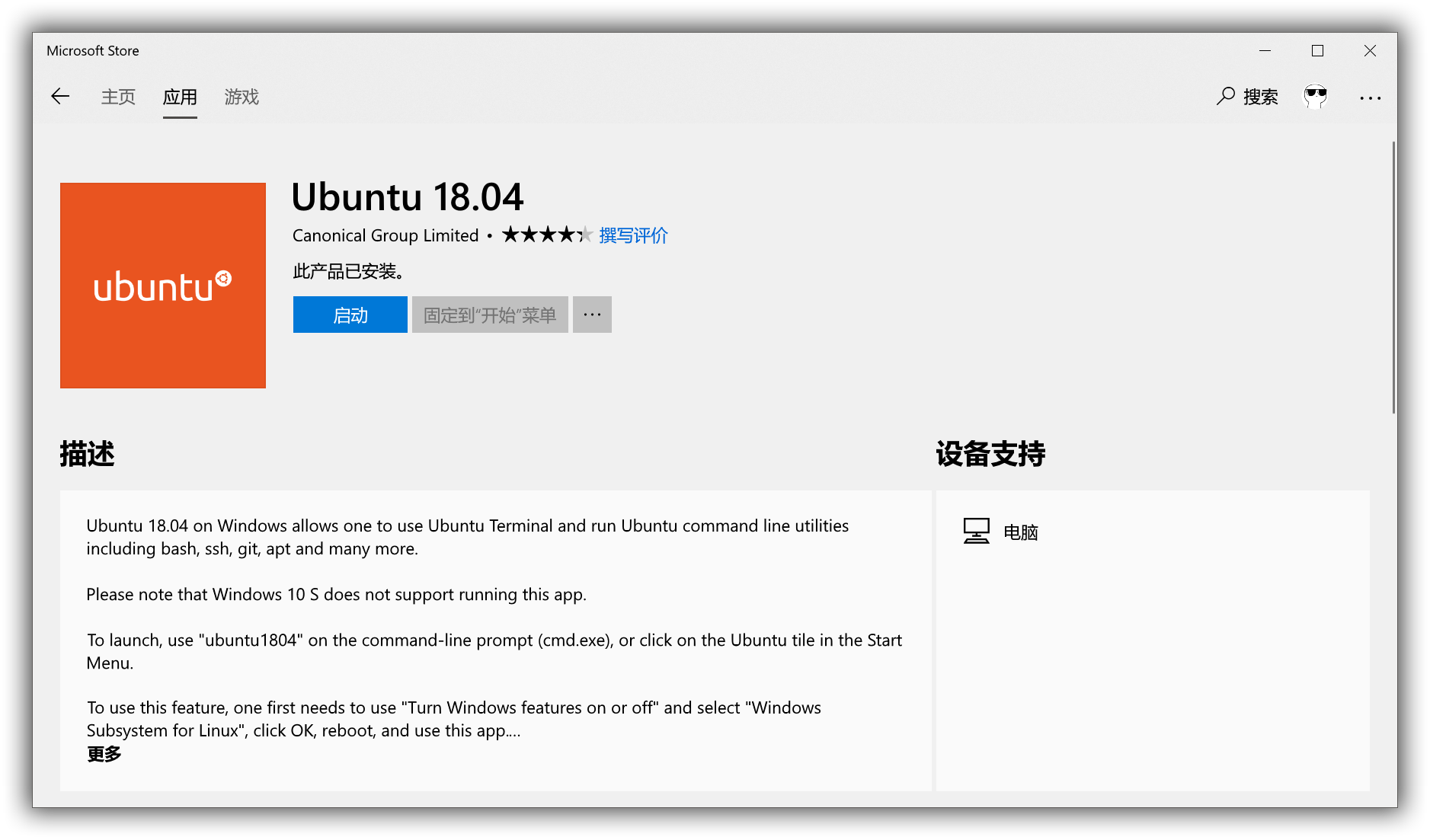Expand description with 更多

coord(104,754)
